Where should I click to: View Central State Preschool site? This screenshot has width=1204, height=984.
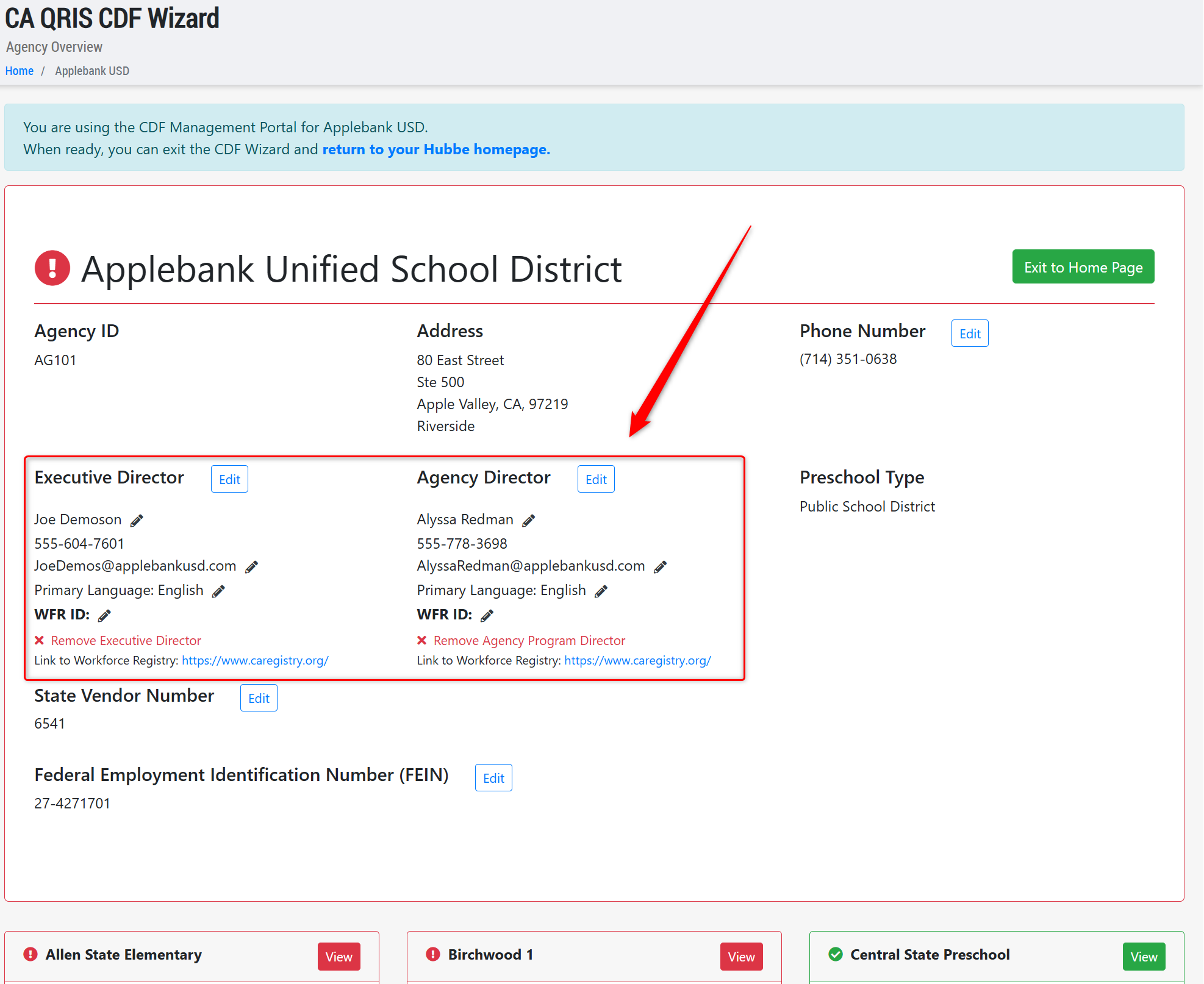pyautogui.click(x=1143, y=957)
